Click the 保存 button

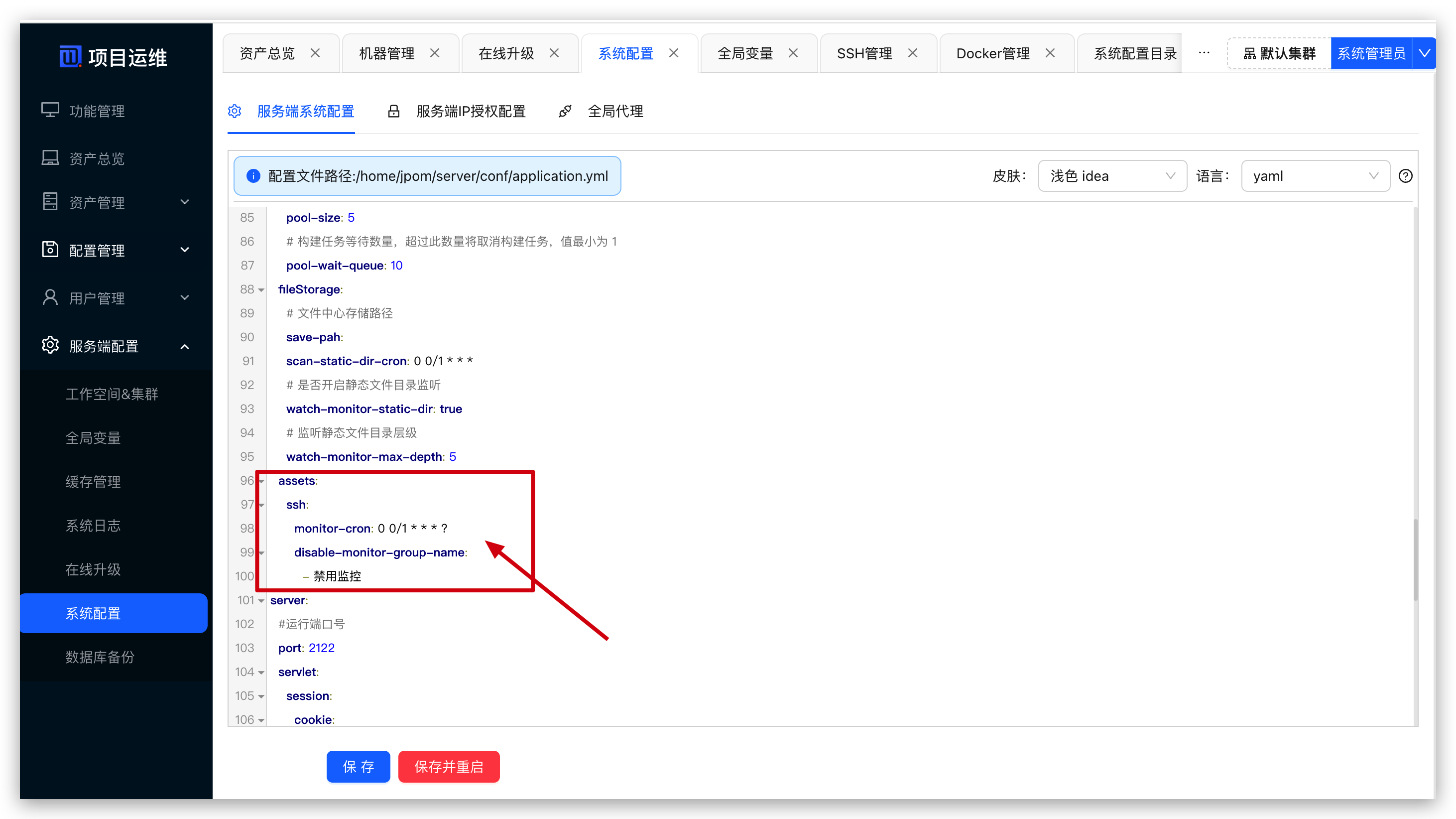click(358, 766)
